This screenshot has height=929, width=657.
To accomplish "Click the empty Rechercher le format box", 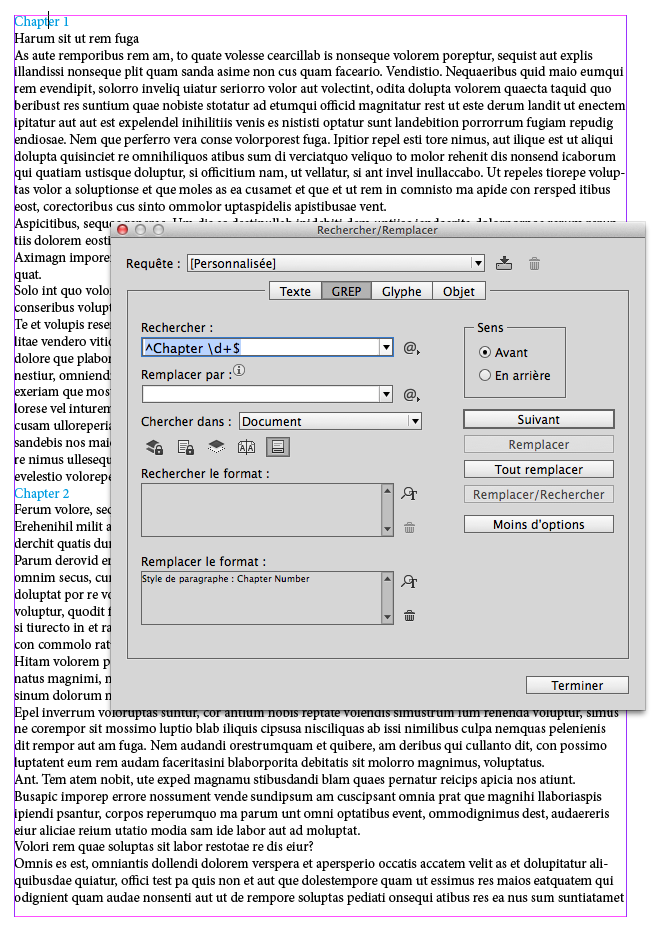I will 262,510.
